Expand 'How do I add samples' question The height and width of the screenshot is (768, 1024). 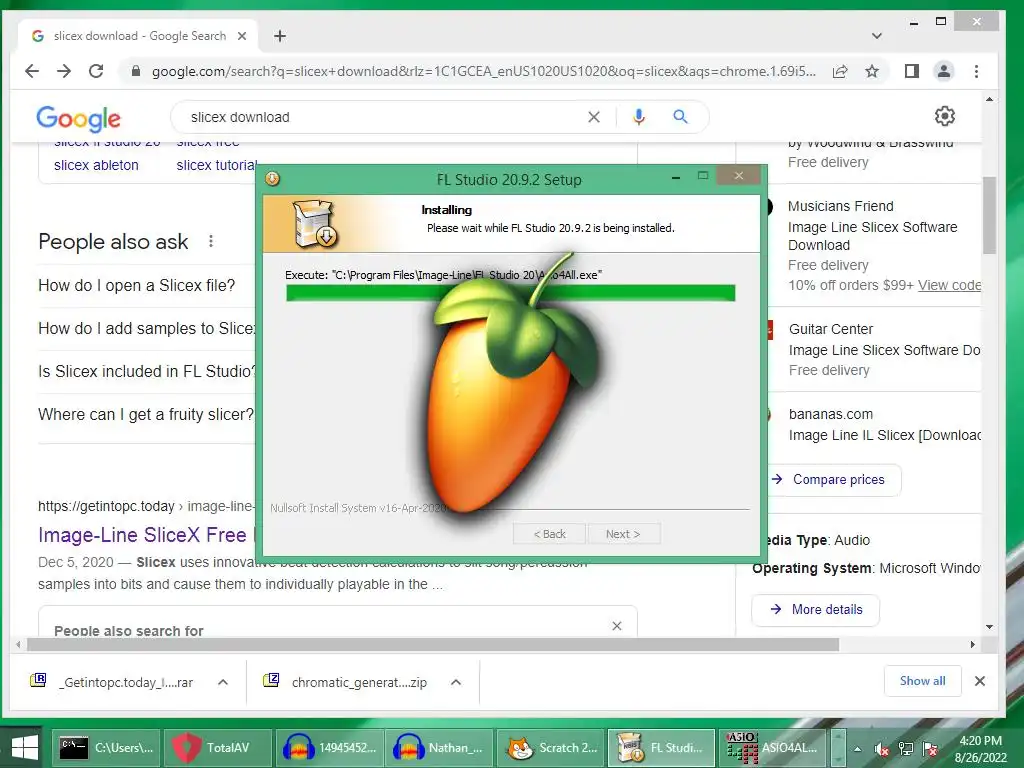[147, 328]
